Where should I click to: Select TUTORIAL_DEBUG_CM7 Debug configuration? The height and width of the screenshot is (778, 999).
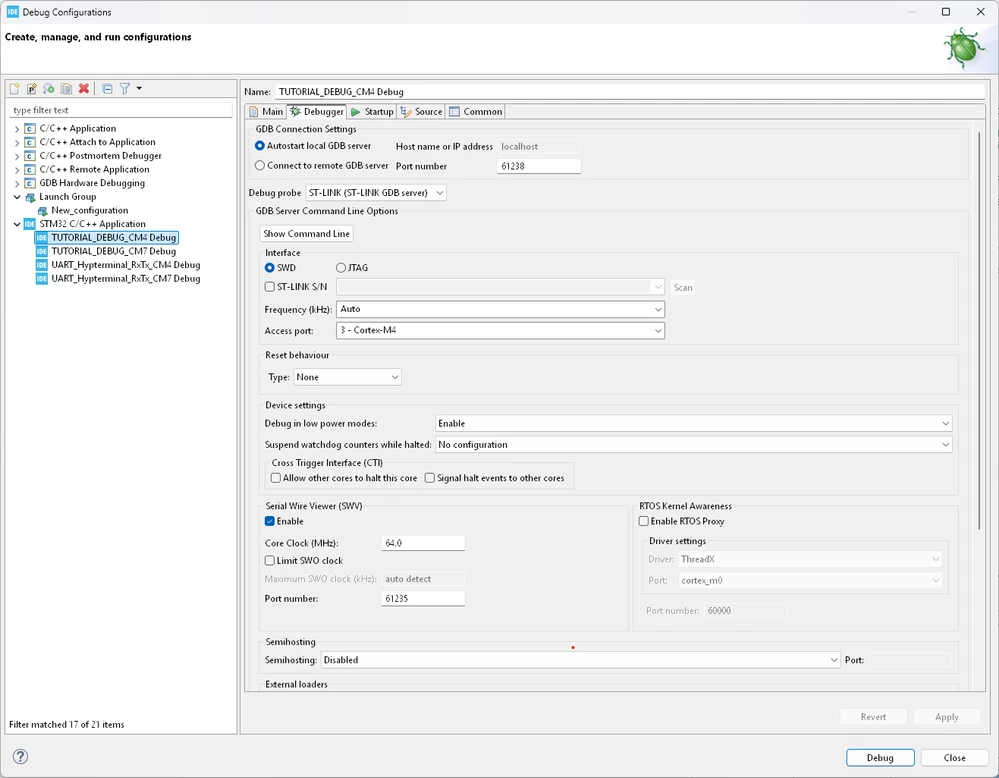(x=113, y=251)
